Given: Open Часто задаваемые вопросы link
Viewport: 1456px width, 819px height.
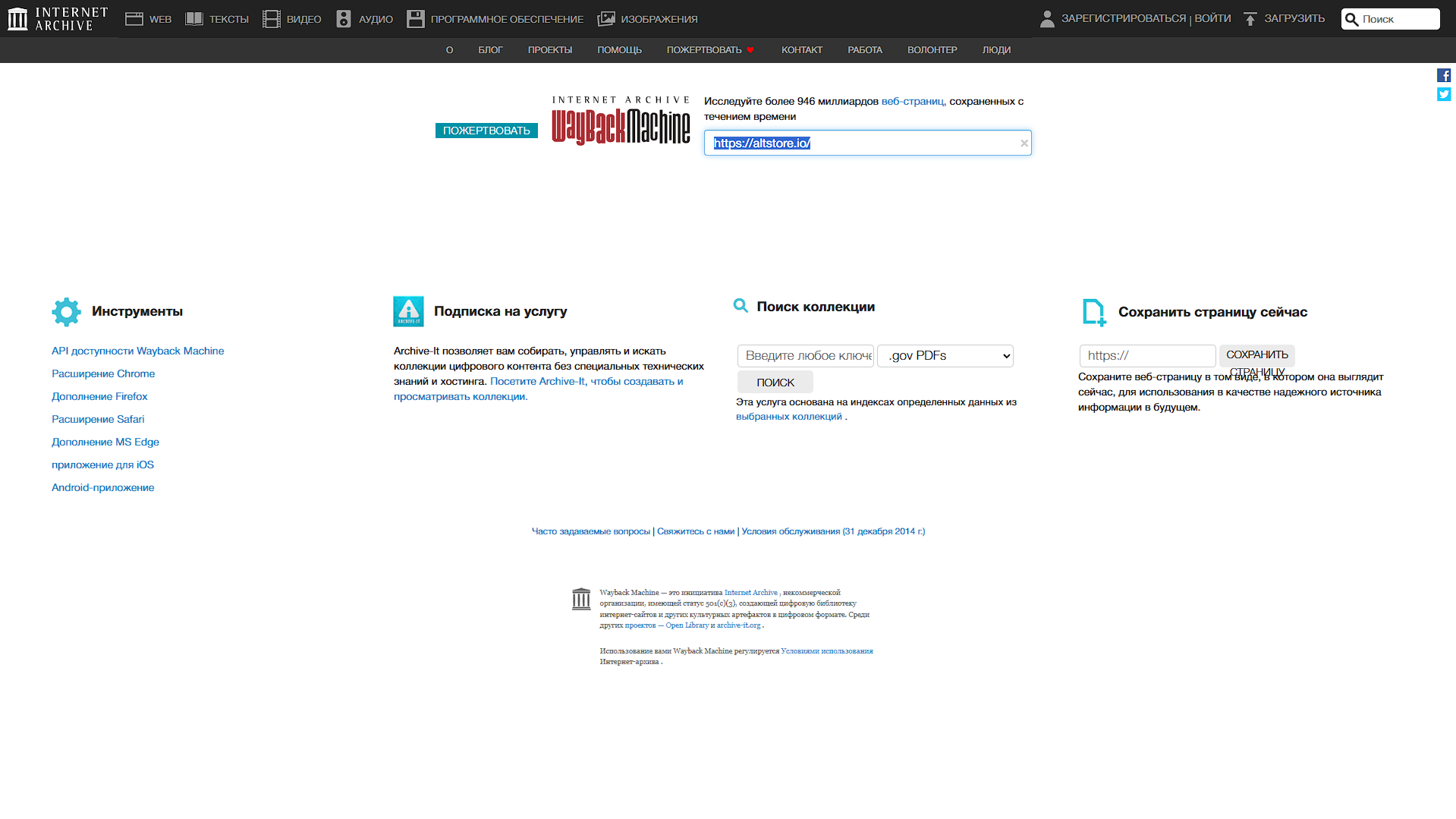Looking at the screenshot, I should 591,531.
